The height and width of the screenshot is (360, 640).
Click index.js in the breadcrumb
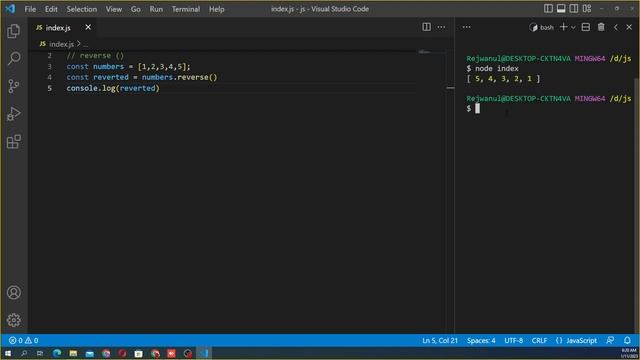(61, 44)
